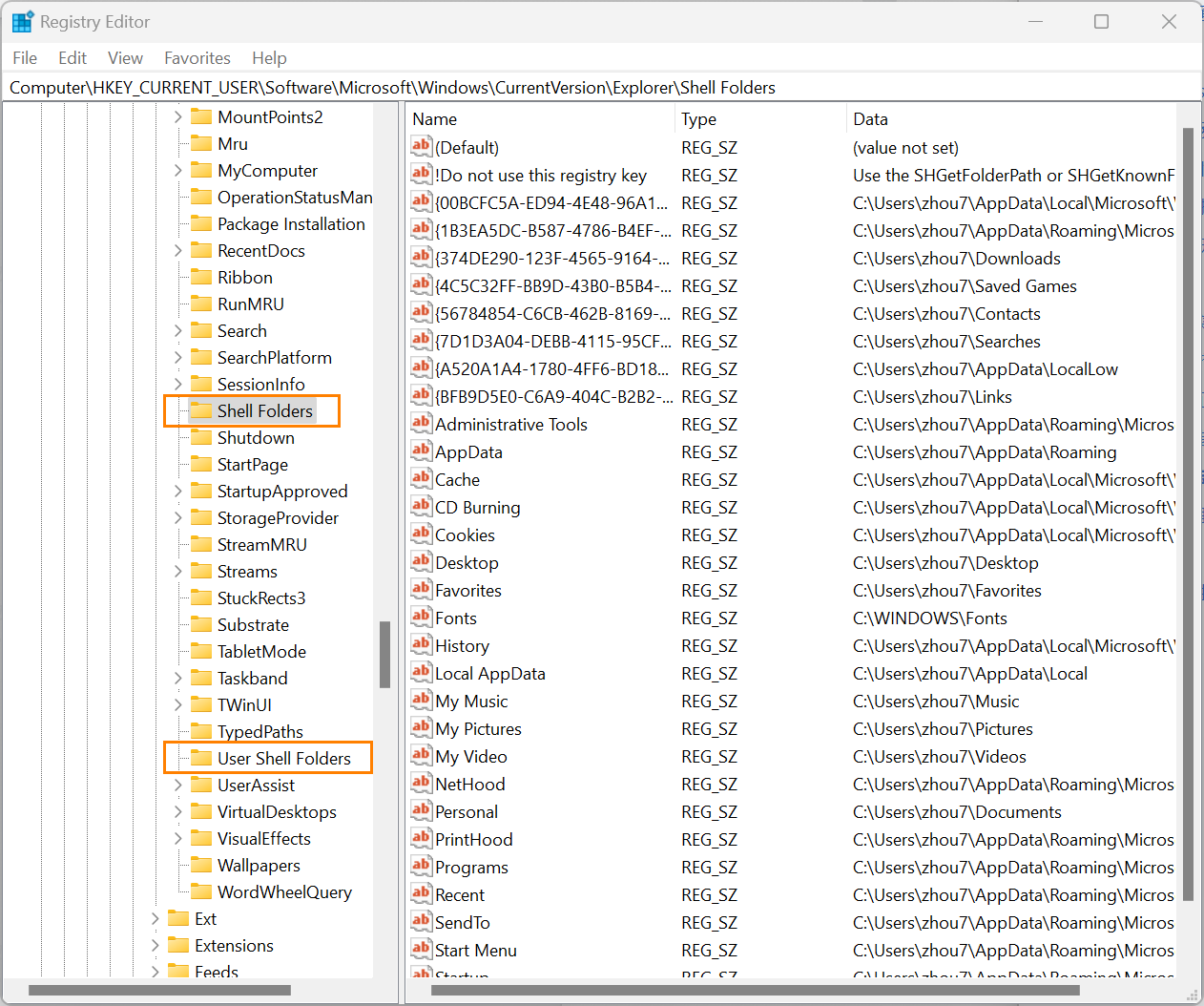1204x1006 pixels.
Task: Click the folder icon next to Wallpapers
Action: tap(201, 865)
